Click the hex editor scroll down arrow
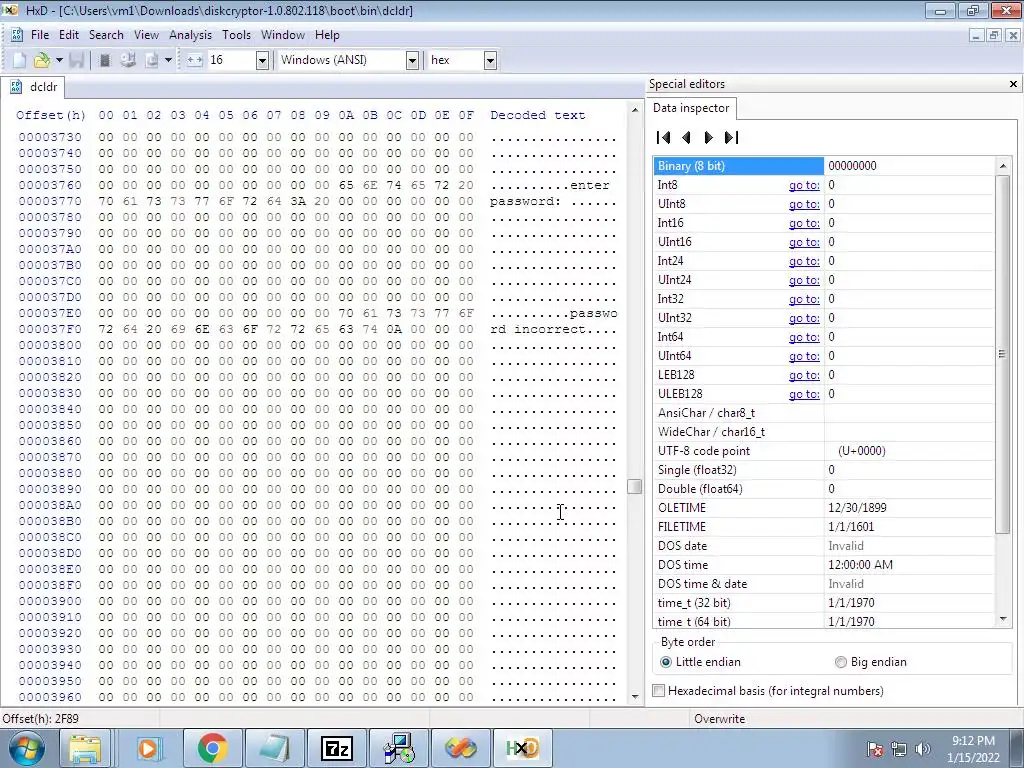 [x=635, y=697]
